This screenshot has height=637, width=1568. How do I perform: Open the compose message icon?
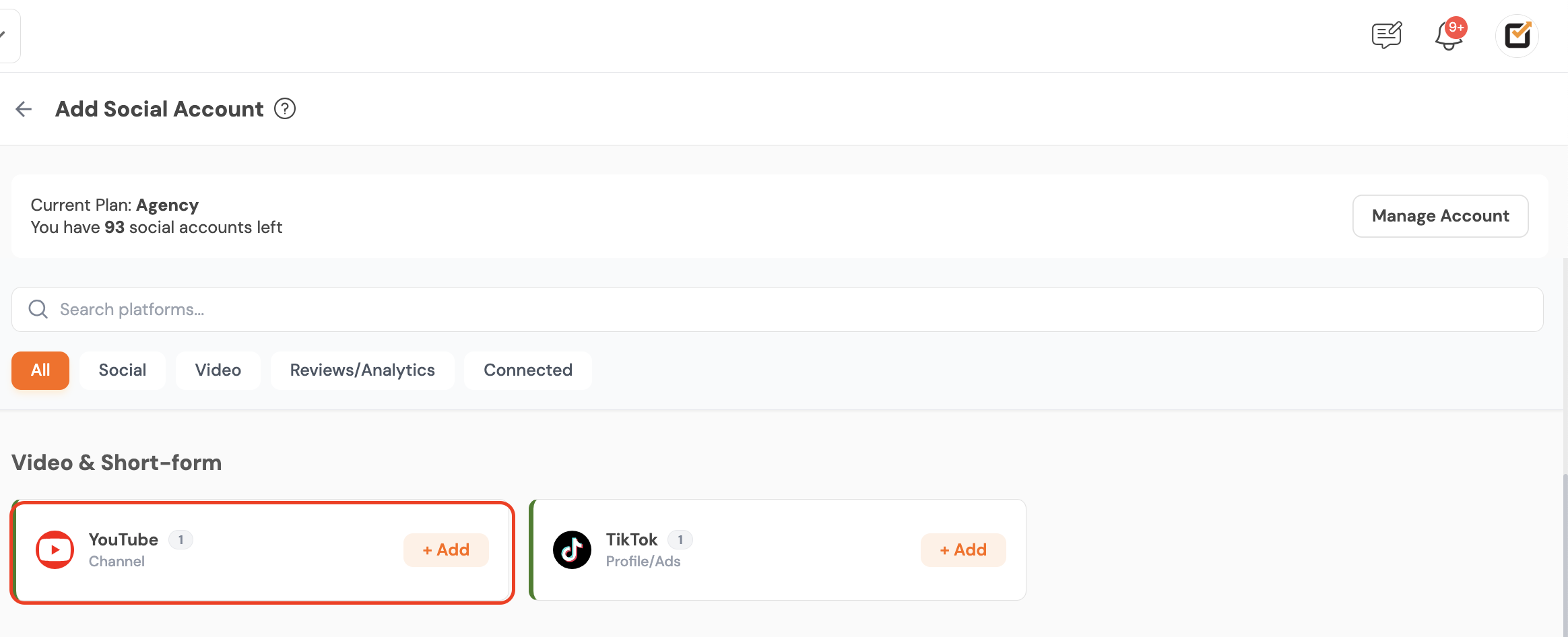pyautogui.click(x=1386, y=35)
